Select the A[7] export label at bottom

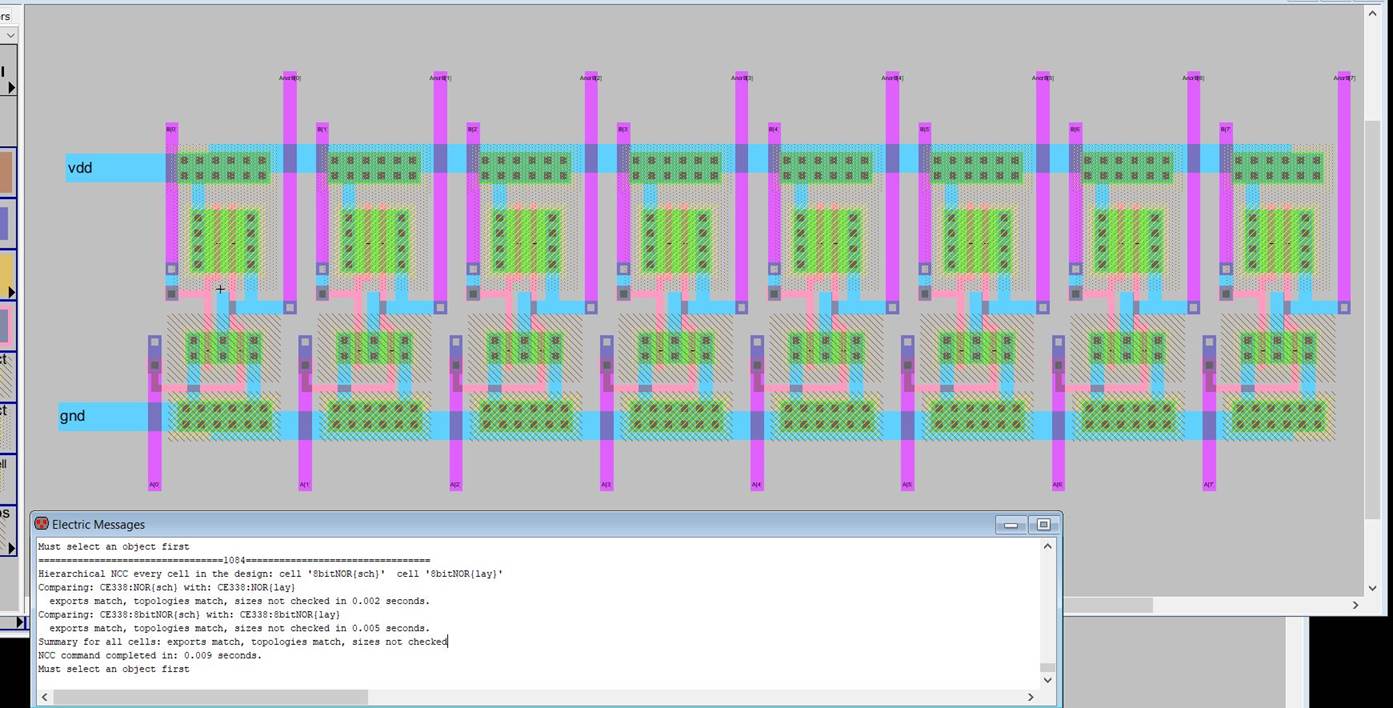click(1209, 485)
